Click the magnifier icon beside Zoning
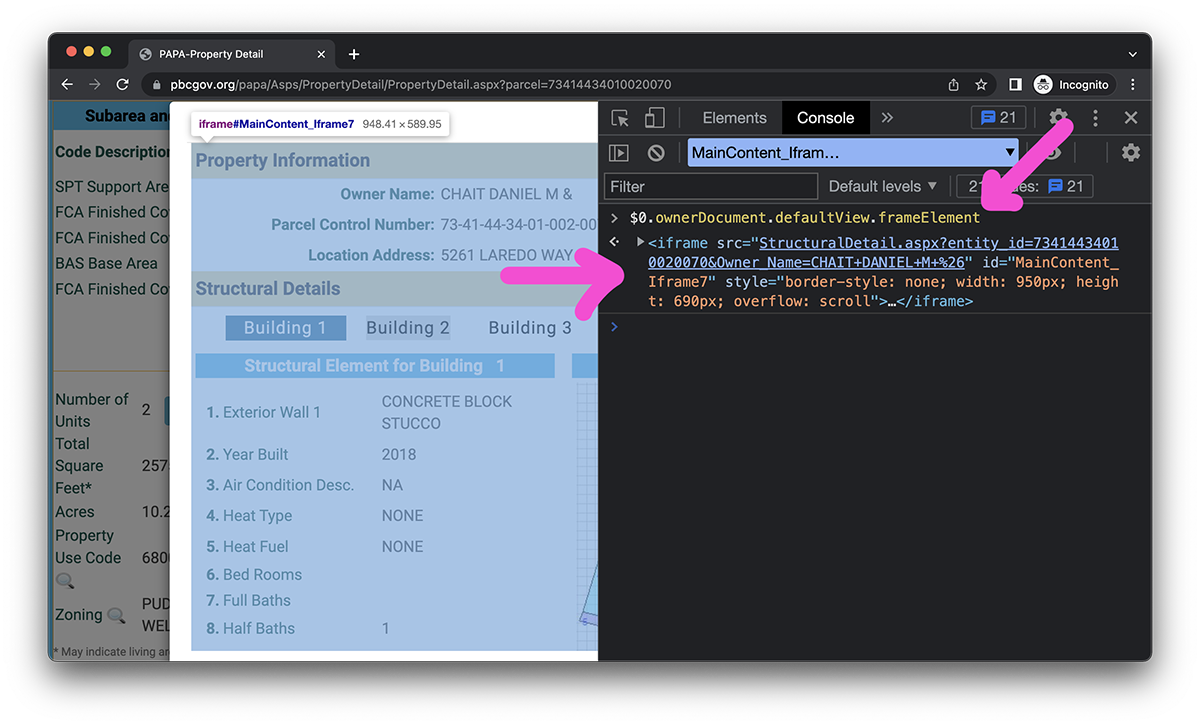Image resolution: width=1200 pixels, height=725 pixels. [116, 616]
